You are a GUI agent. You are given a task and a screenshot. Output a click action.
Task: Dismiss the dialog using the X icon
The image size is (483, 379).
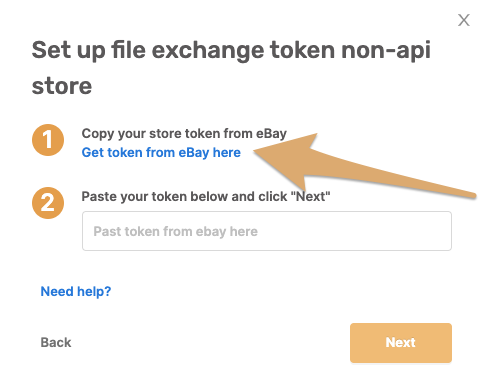pyautogui.click(x=464, y=20)
